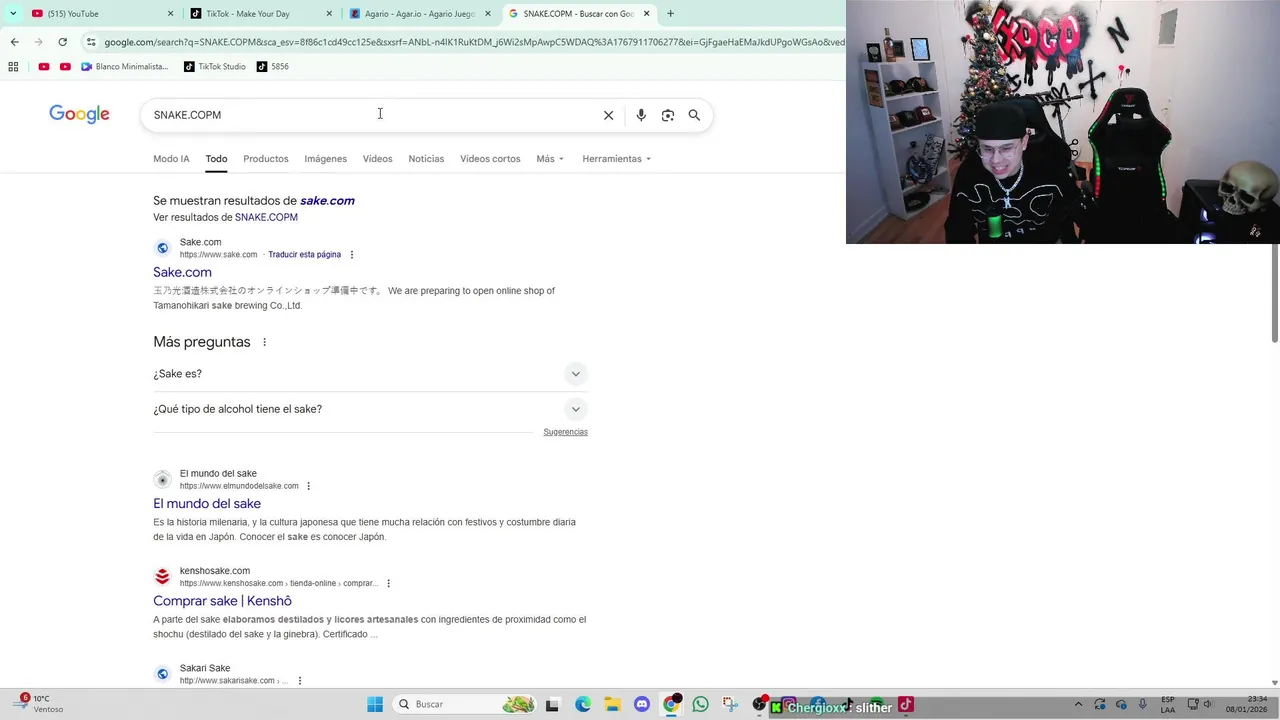The image size is (1280, 720).
Task: Open Windows Start menu
Action: pyautogui.click(x=375, y=705)
